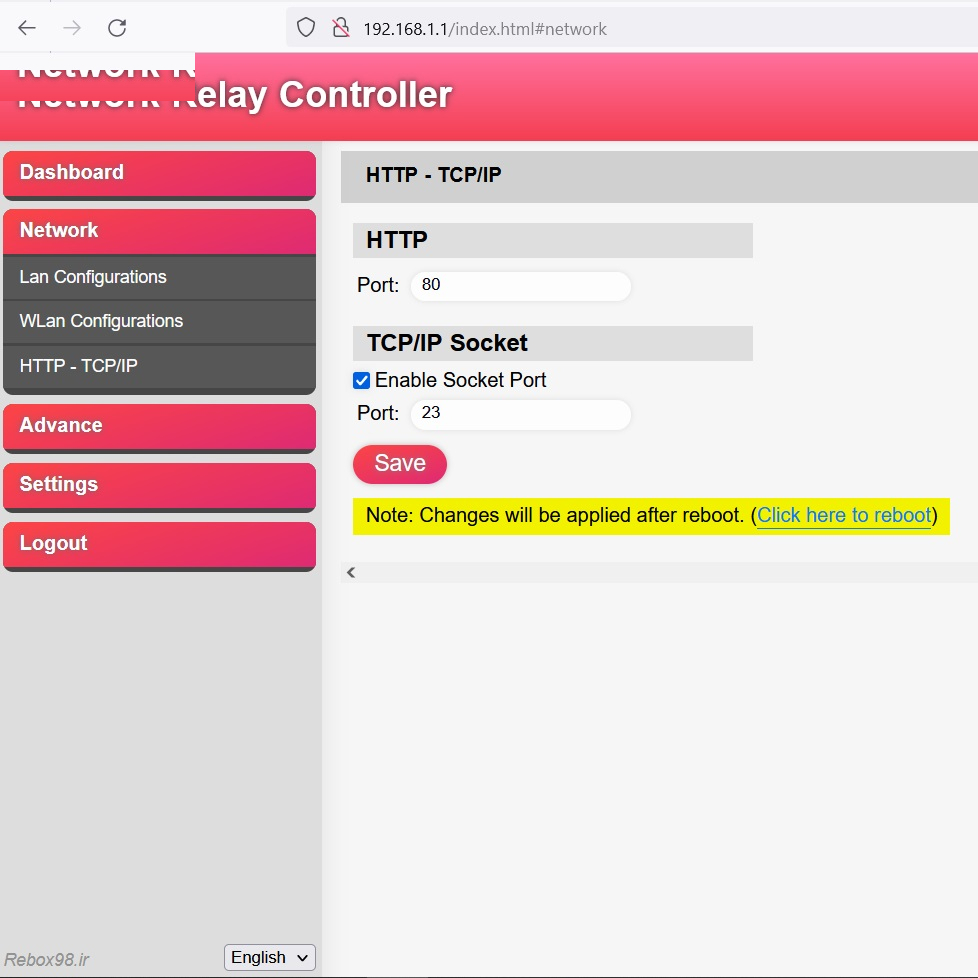Uncheck Enable Socket Port checkbox

[x=362, y=381]
